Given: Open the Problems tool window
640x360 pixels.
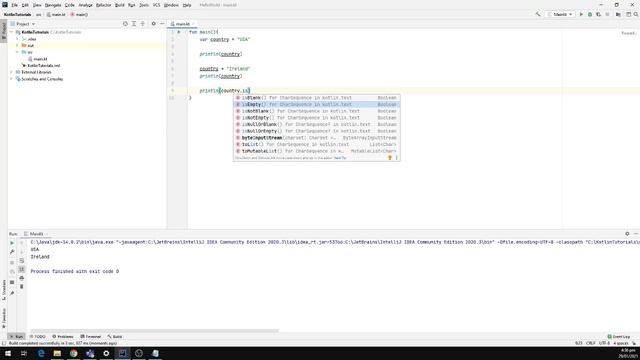Looking at the screenshot, I should [x=63, y=337].
